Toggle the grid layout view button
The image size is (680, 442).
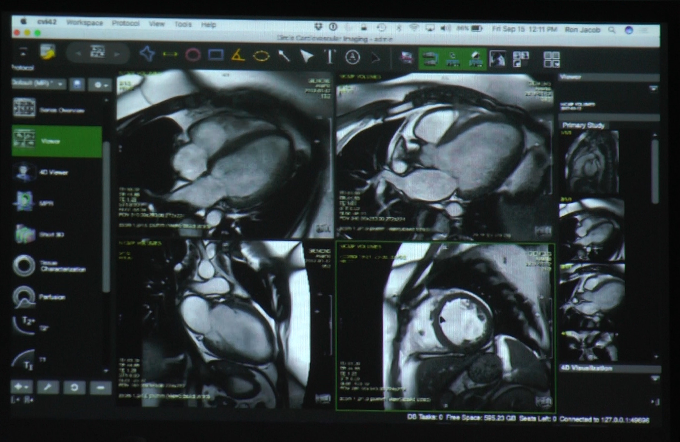(x=551, y=59)
